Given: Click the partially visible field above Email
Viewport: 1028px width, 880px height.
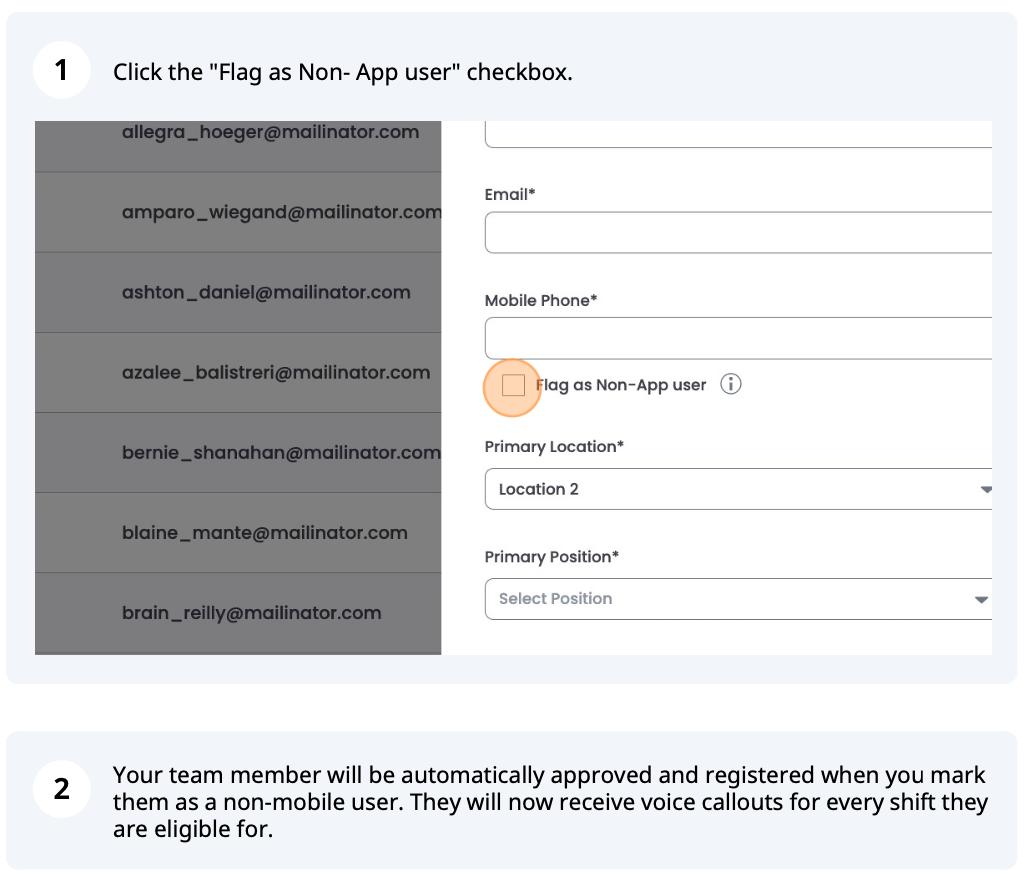Looking at the screenshot, I should coord(738,135).
